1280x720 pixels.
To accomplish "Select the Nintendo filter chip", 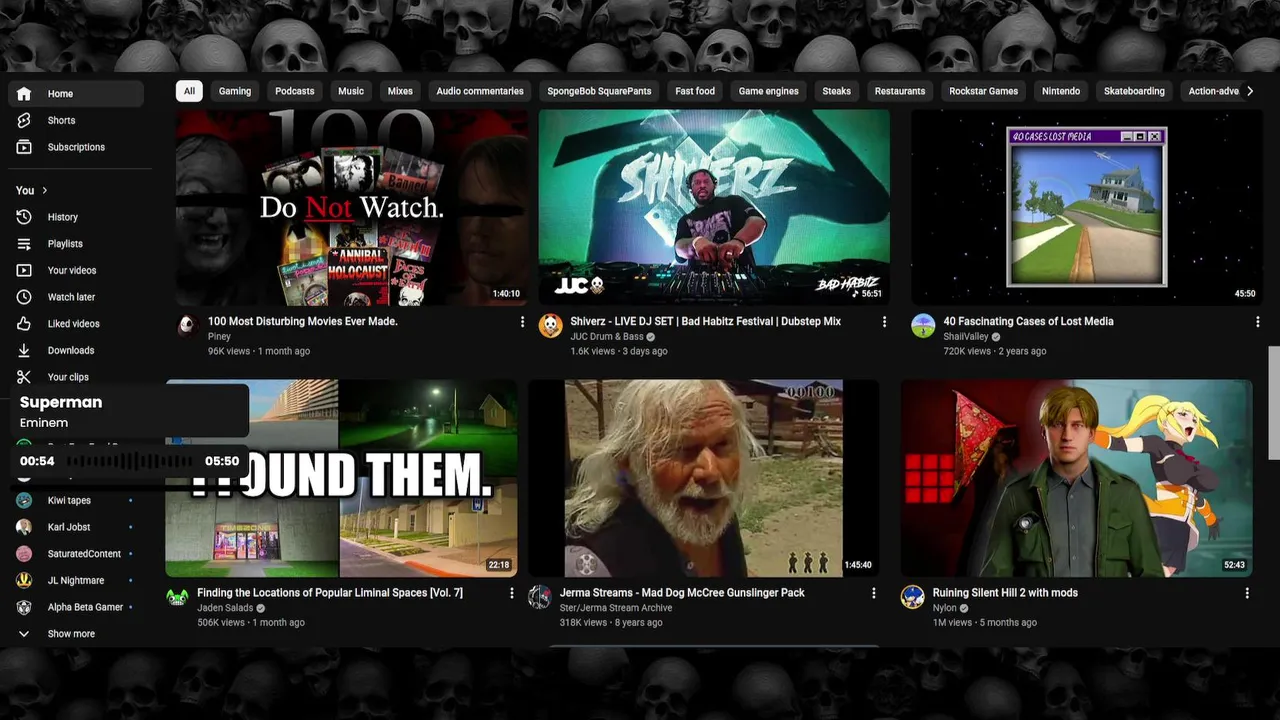I will pos(1061,91).
